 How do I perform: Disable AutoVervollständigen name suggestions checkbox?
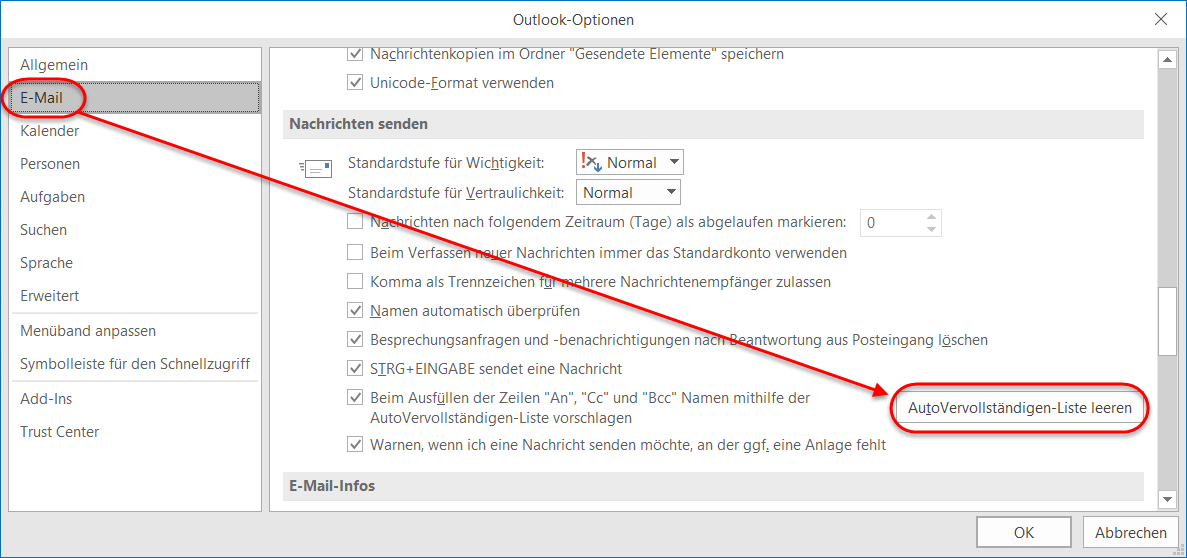(x=355, y=397)
